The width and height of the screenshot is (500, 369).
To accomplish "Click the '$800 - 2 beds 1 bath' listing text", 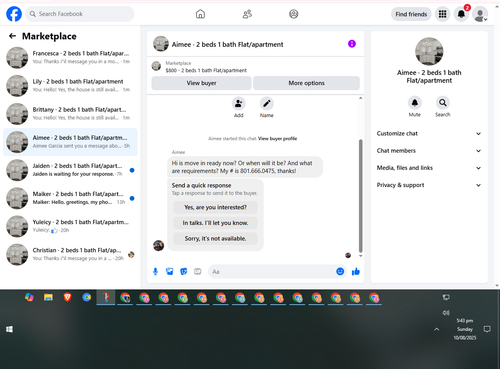I will point(206,70).
